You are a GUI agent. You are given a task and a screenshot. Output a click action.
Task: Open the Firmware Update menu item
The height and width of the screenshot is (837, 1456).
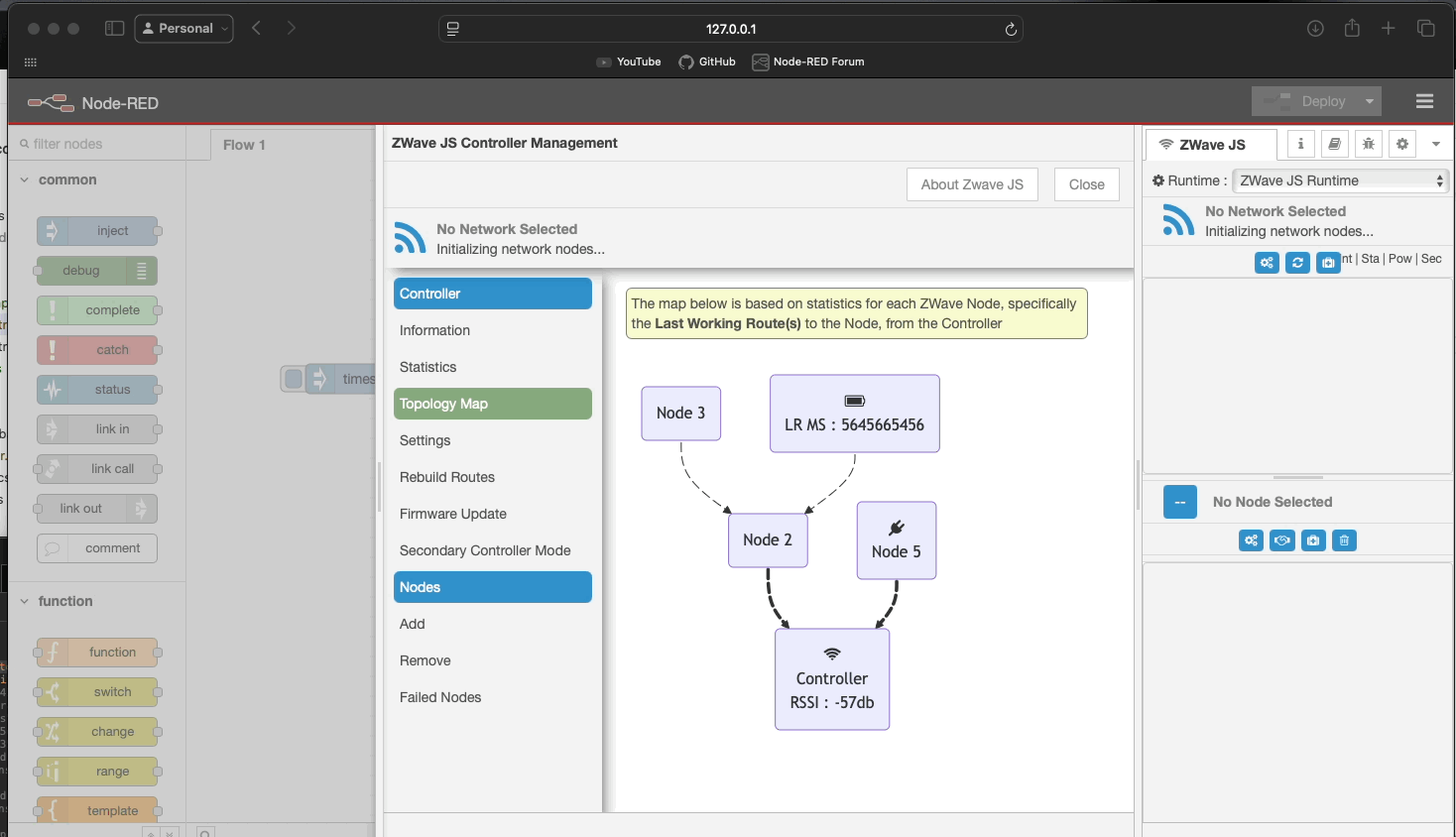pyautogui.click(x=493, y=514)
